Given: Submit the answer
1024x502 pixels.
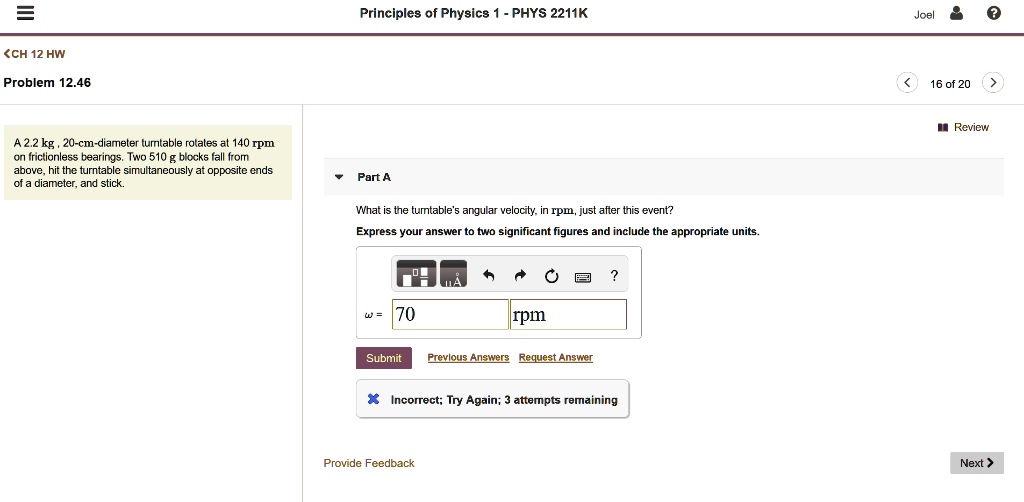Looking at the screenshot, I should 384,358.
